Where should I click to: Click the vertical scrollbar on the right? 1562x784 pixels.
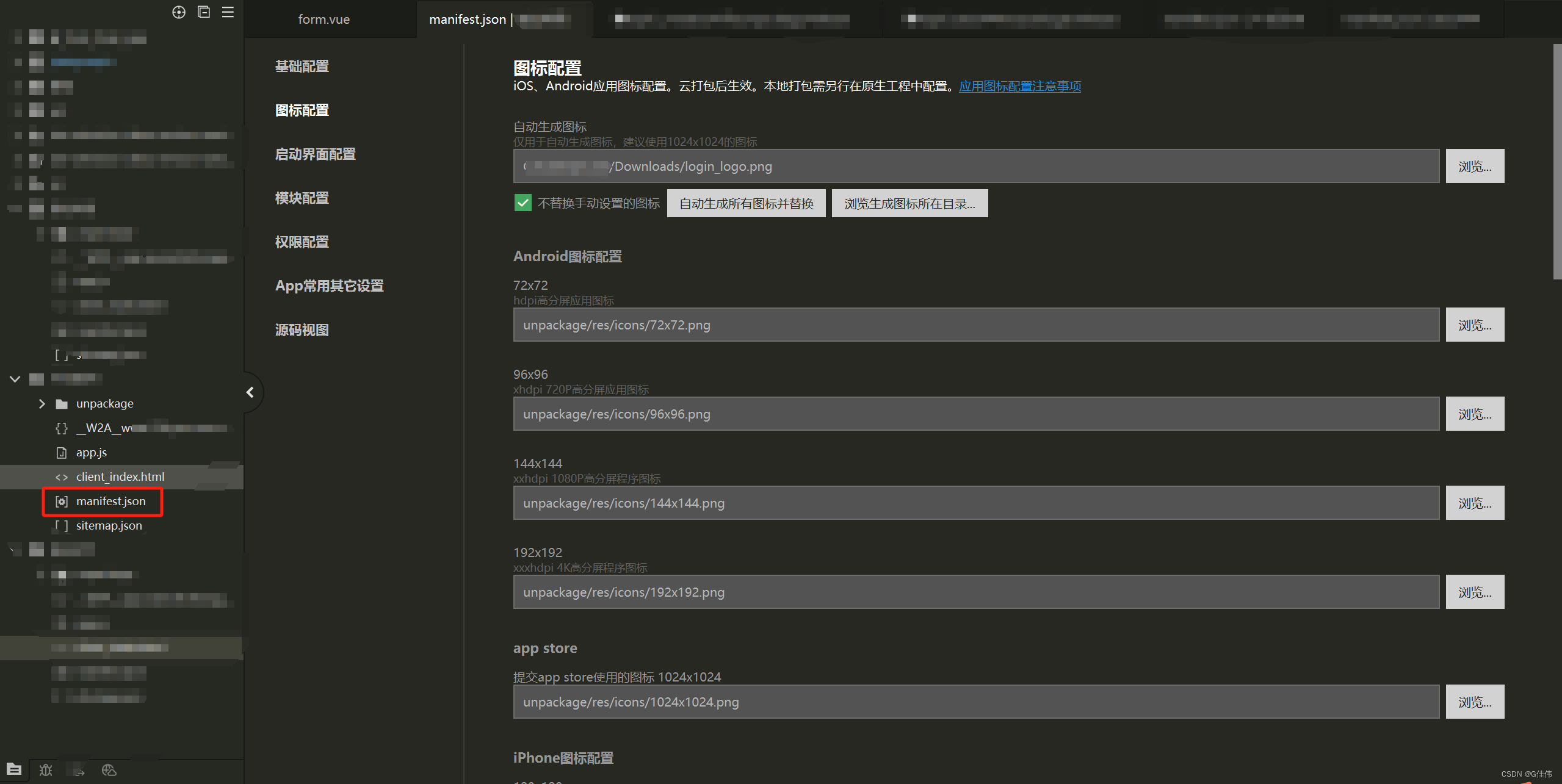tap(1557, 162)
